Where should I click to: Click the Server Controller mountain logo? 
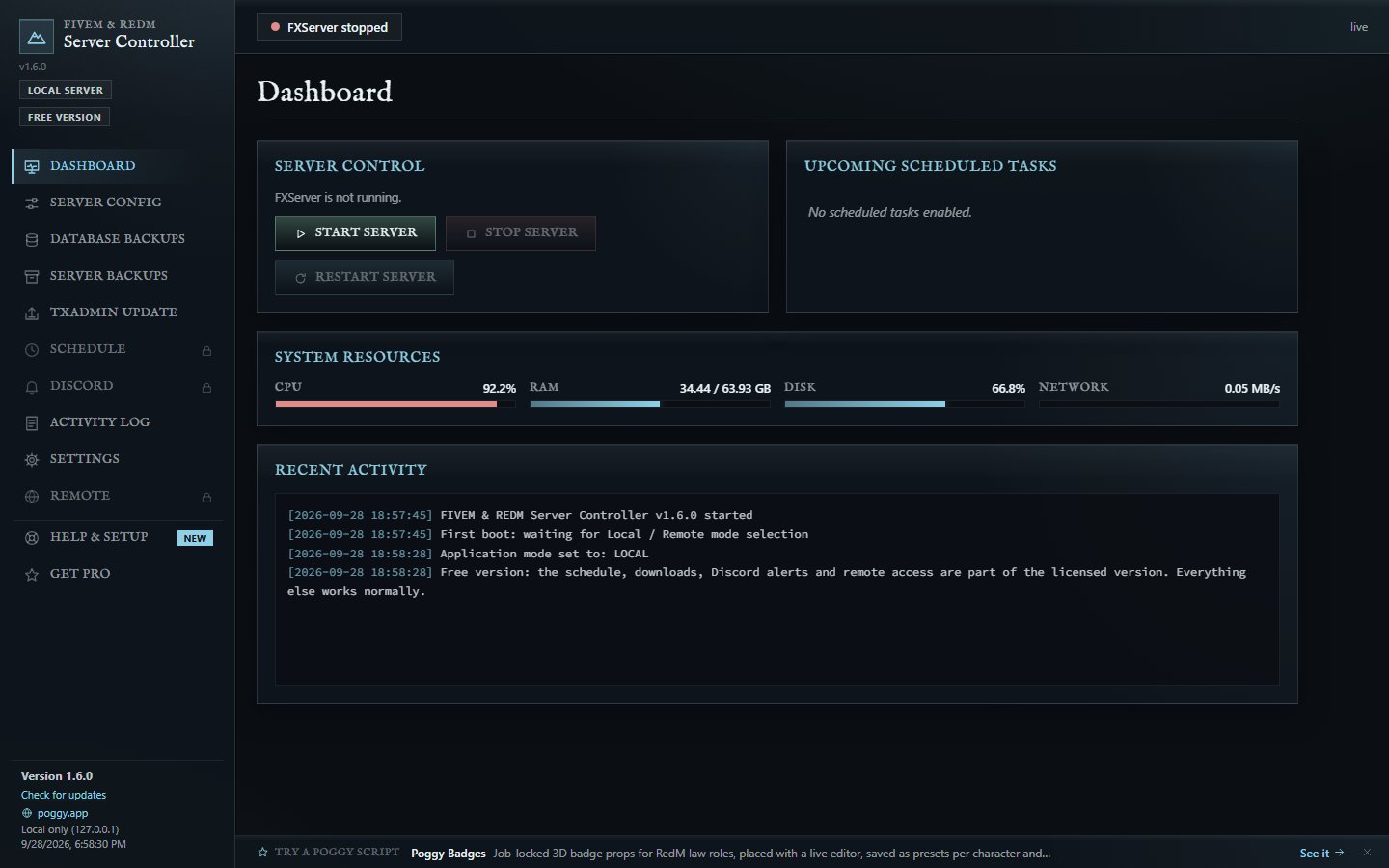37,37
